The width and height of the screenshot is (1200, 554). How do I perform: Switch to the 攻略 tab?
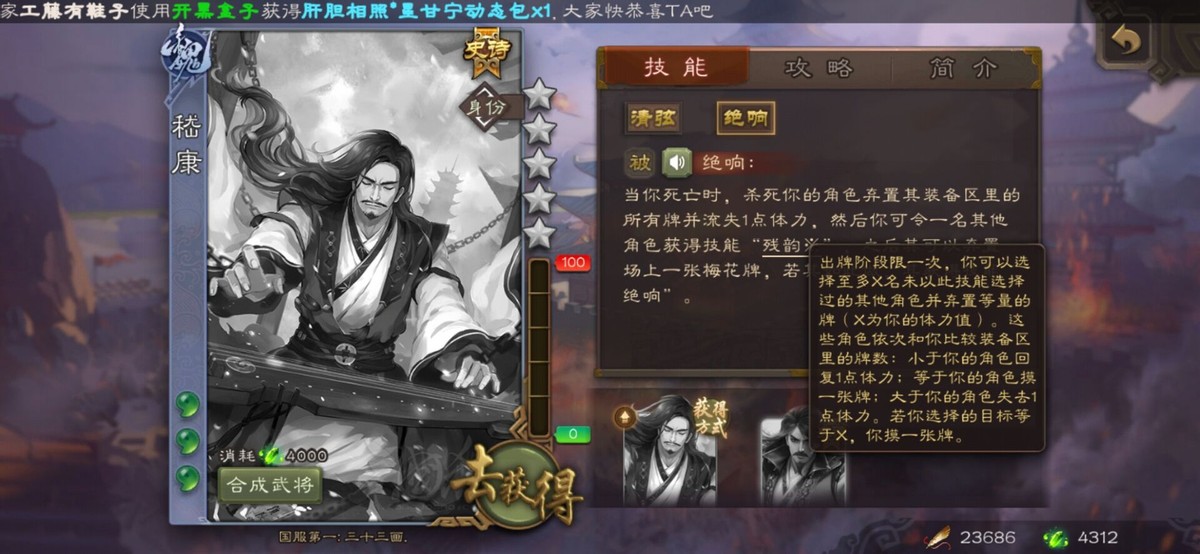[819, 67]
